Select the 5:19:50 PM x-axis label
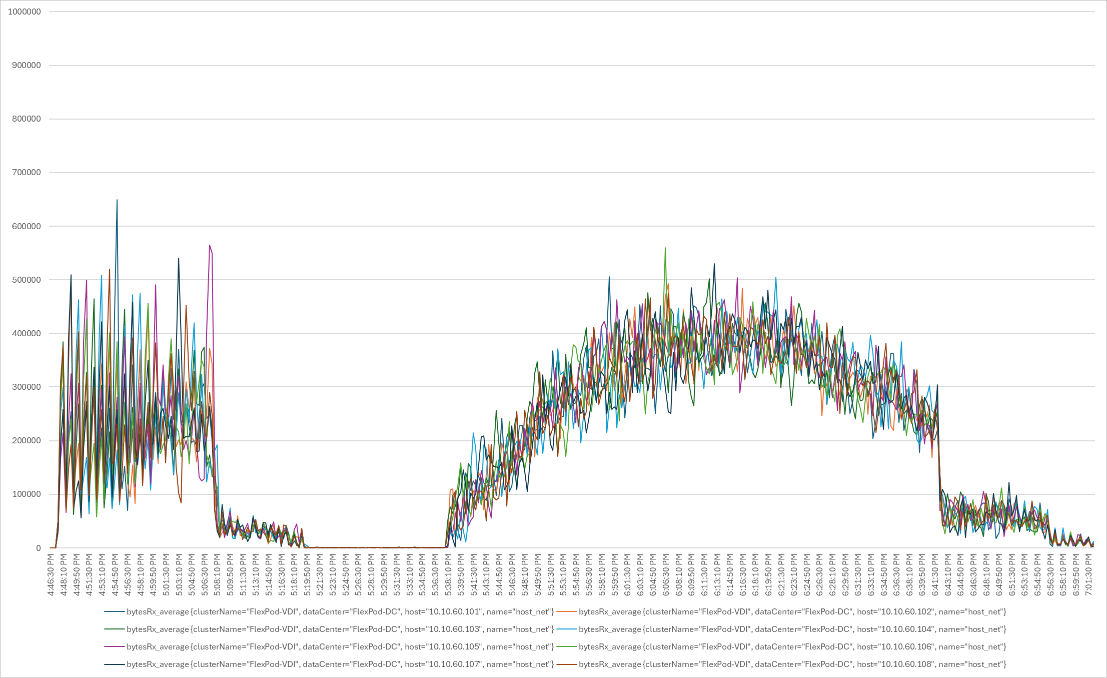The image size is (1107, 678). point(307,574)
